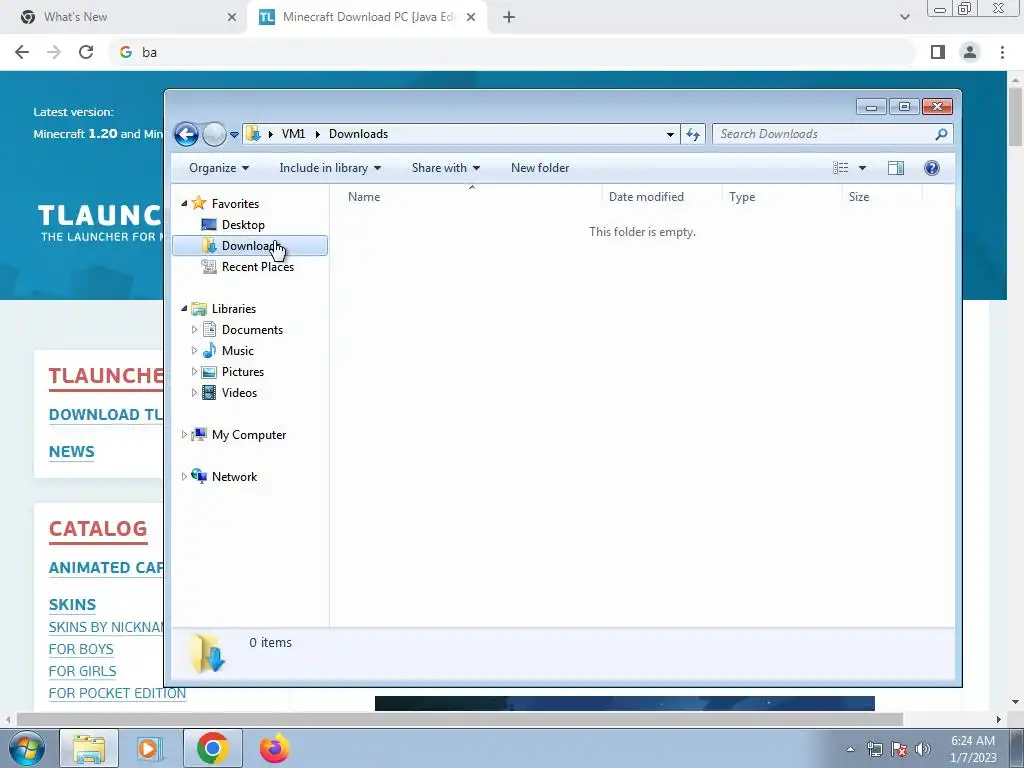Expand the Network tree node
The image size is (1024, 768).
click(x=184, y=477)
